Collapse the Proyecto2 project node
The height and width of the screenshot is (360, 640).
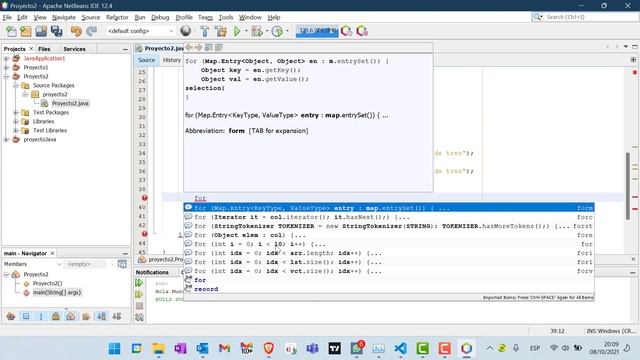pyautogui.click(x=7, y=76)
